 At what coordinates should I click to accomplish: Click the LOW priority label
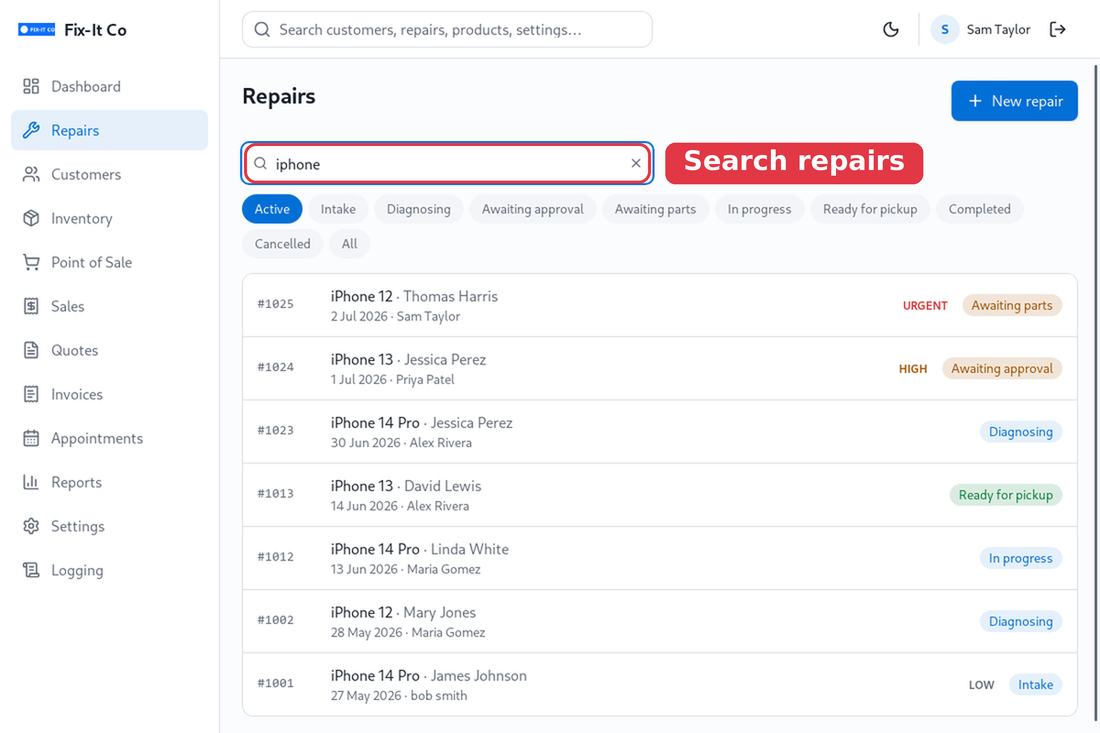981,685
